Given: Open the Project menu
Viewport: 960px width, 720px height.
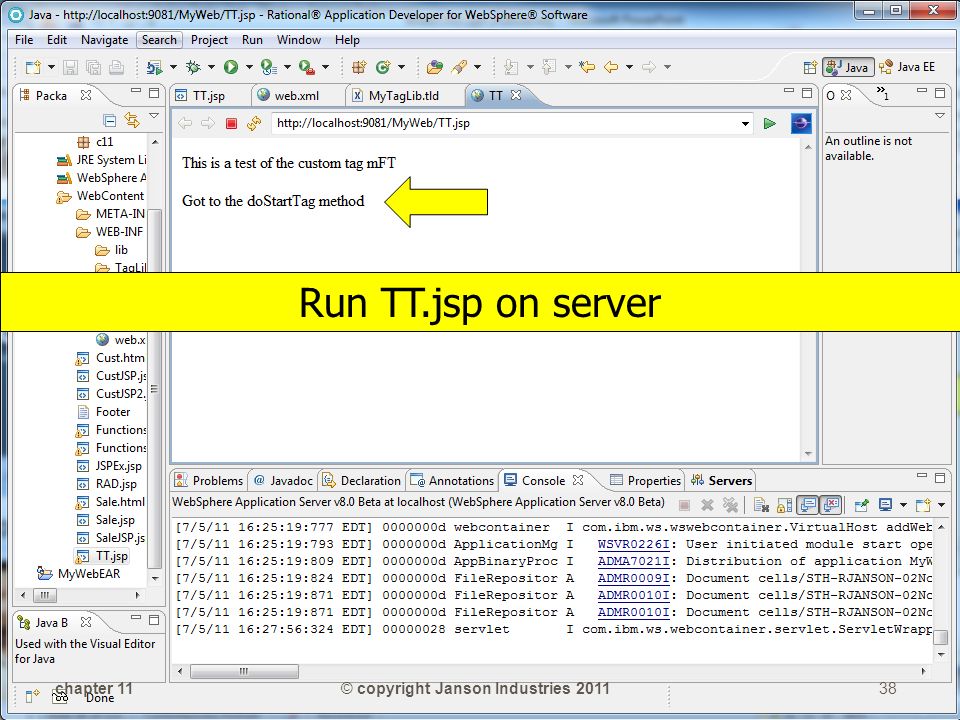Looking at the screenshot, I should (x=209, y=40).
